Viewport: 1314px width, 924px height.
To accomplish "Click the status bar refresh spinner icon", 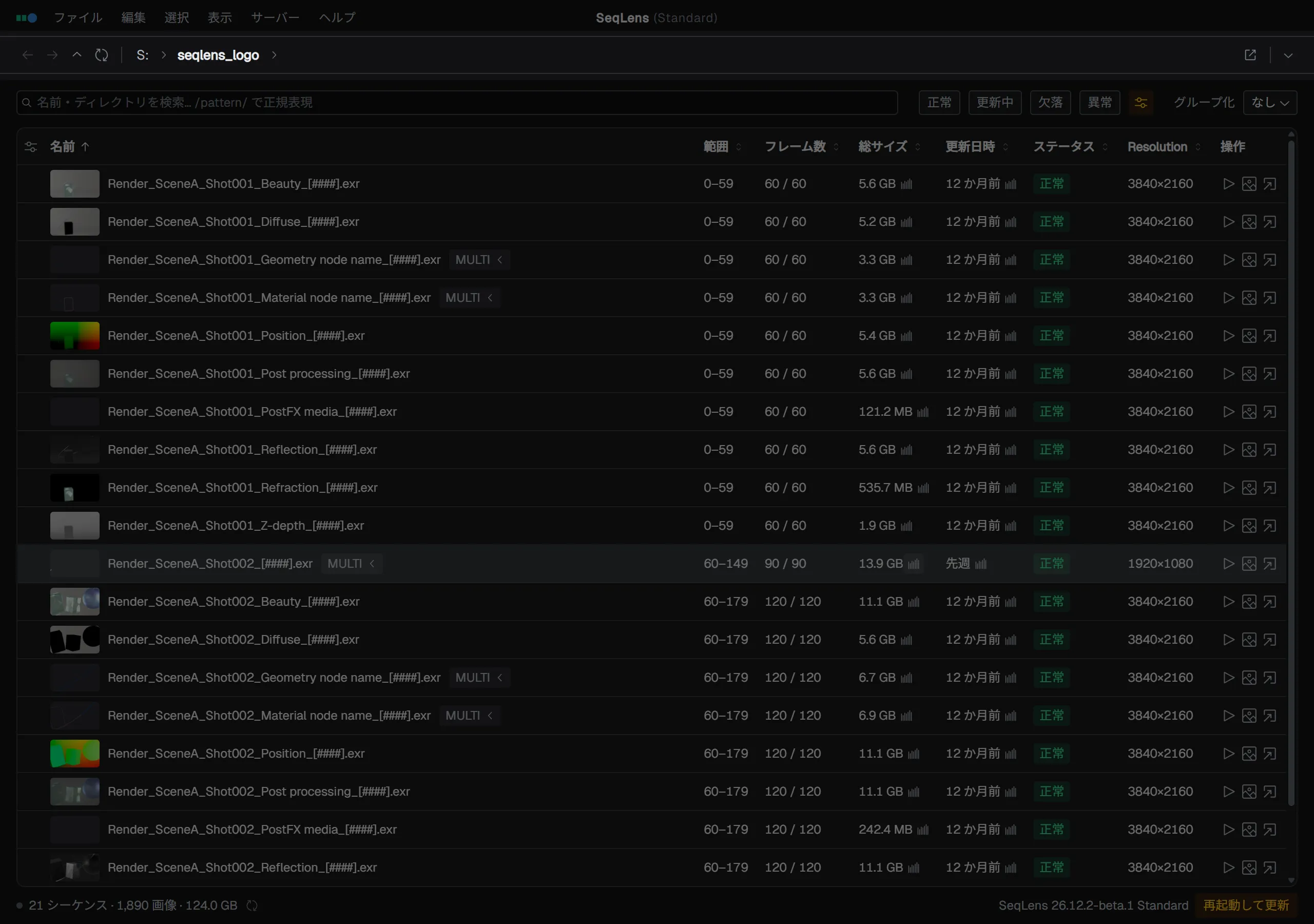I will tap(252, 905).
